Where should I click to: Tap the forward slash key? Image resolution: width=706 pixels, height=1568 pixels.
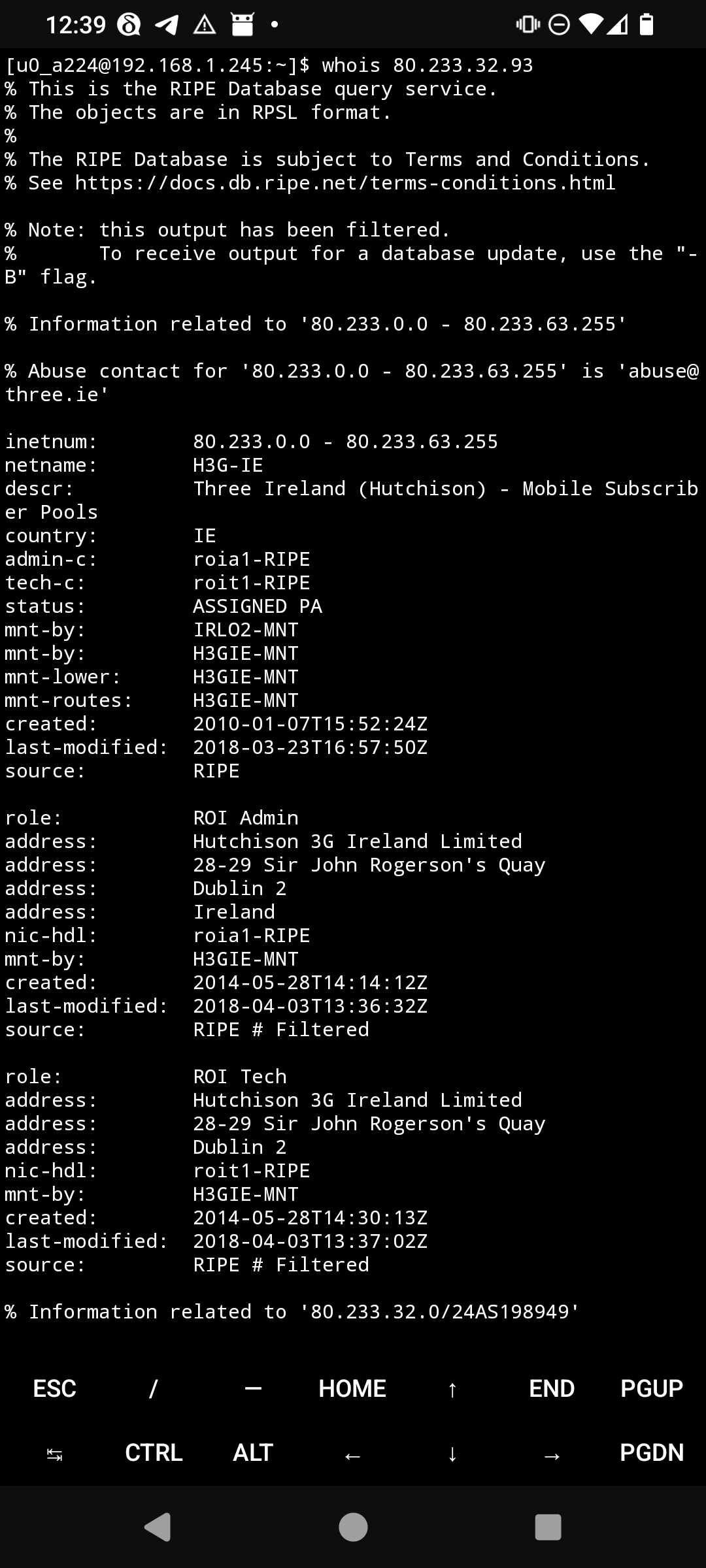(154, 1388)
